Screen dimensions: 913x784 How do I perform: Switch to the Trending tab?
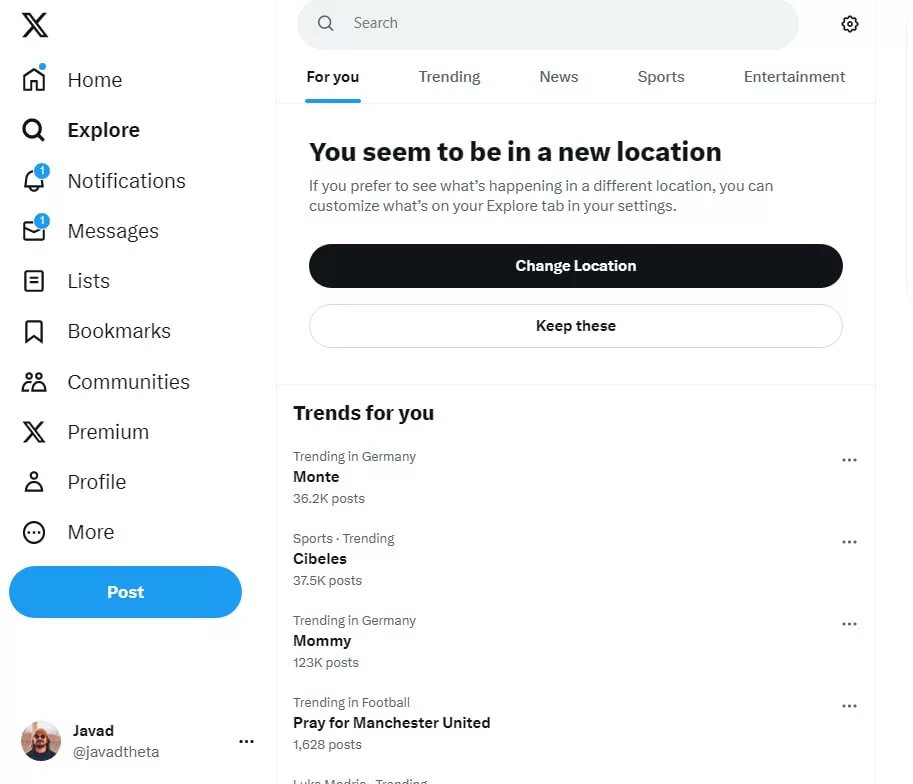point(449,77)
